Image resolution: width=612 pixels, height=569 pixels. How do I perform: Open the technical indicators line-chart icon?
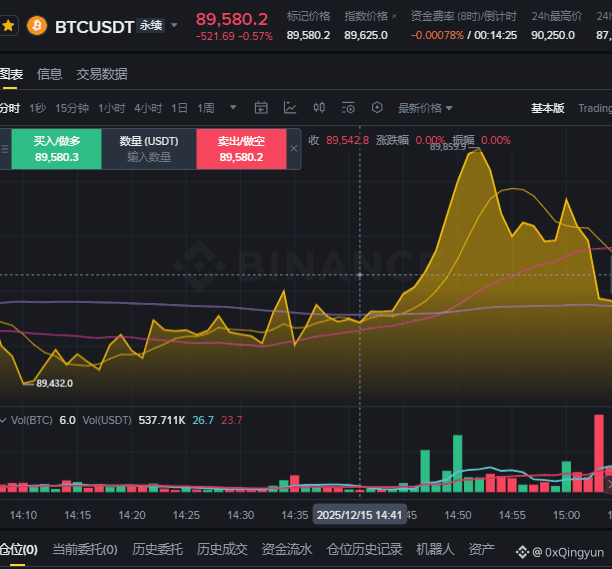290,107
